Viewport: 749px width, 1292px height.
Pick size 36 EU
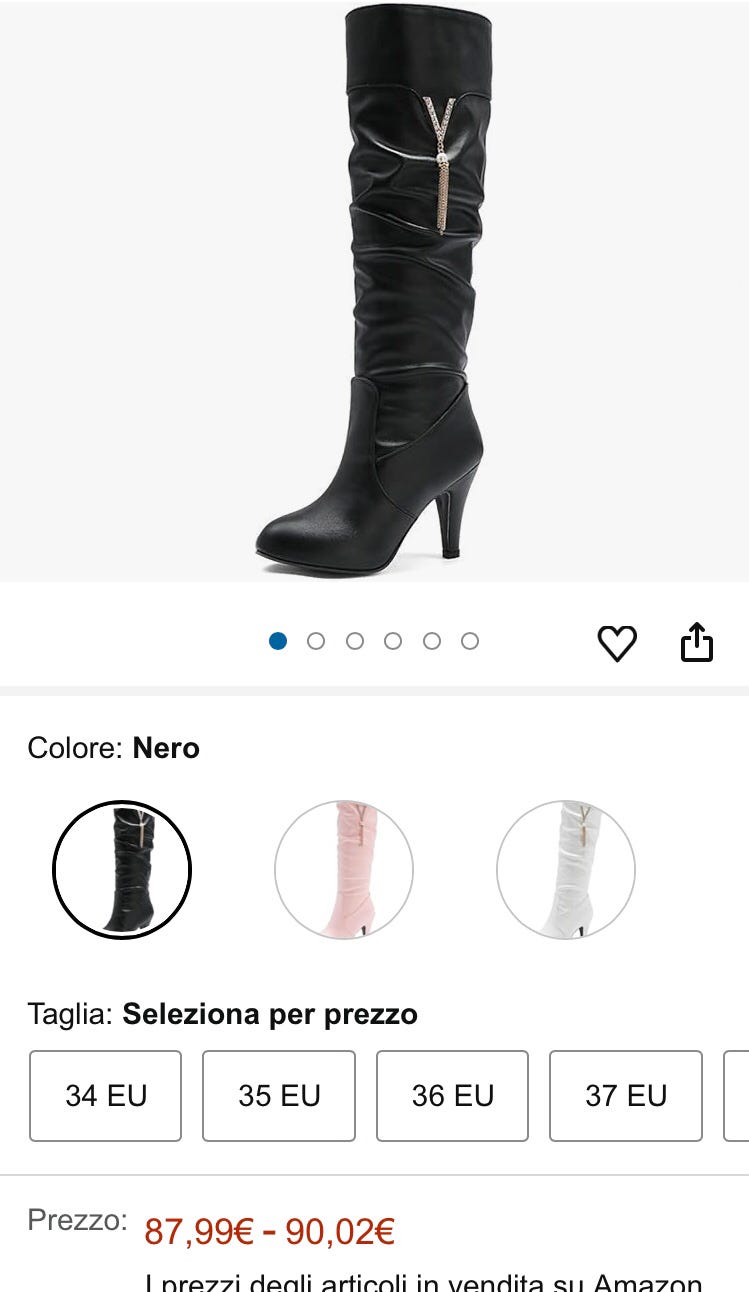pos(452,1096)
